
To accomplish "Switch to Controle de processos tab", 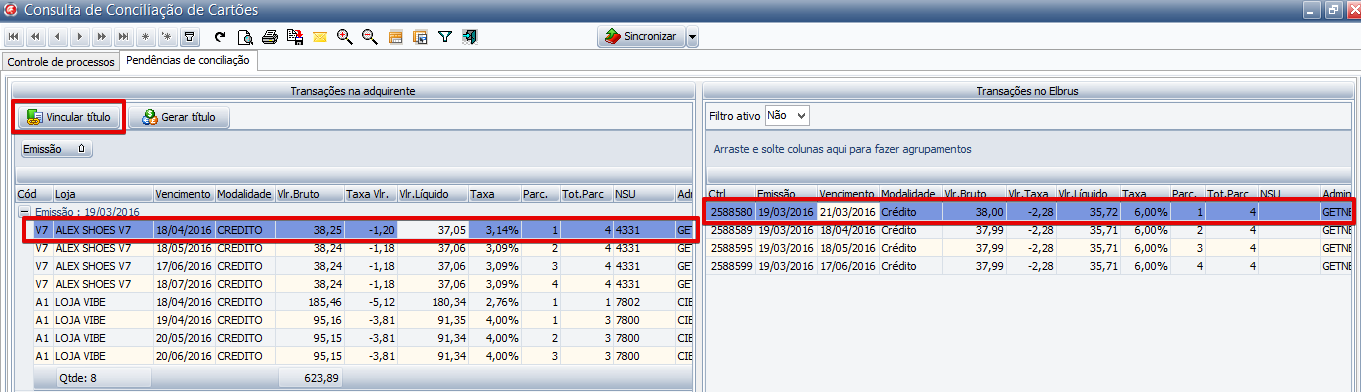I will click(60, 62).
